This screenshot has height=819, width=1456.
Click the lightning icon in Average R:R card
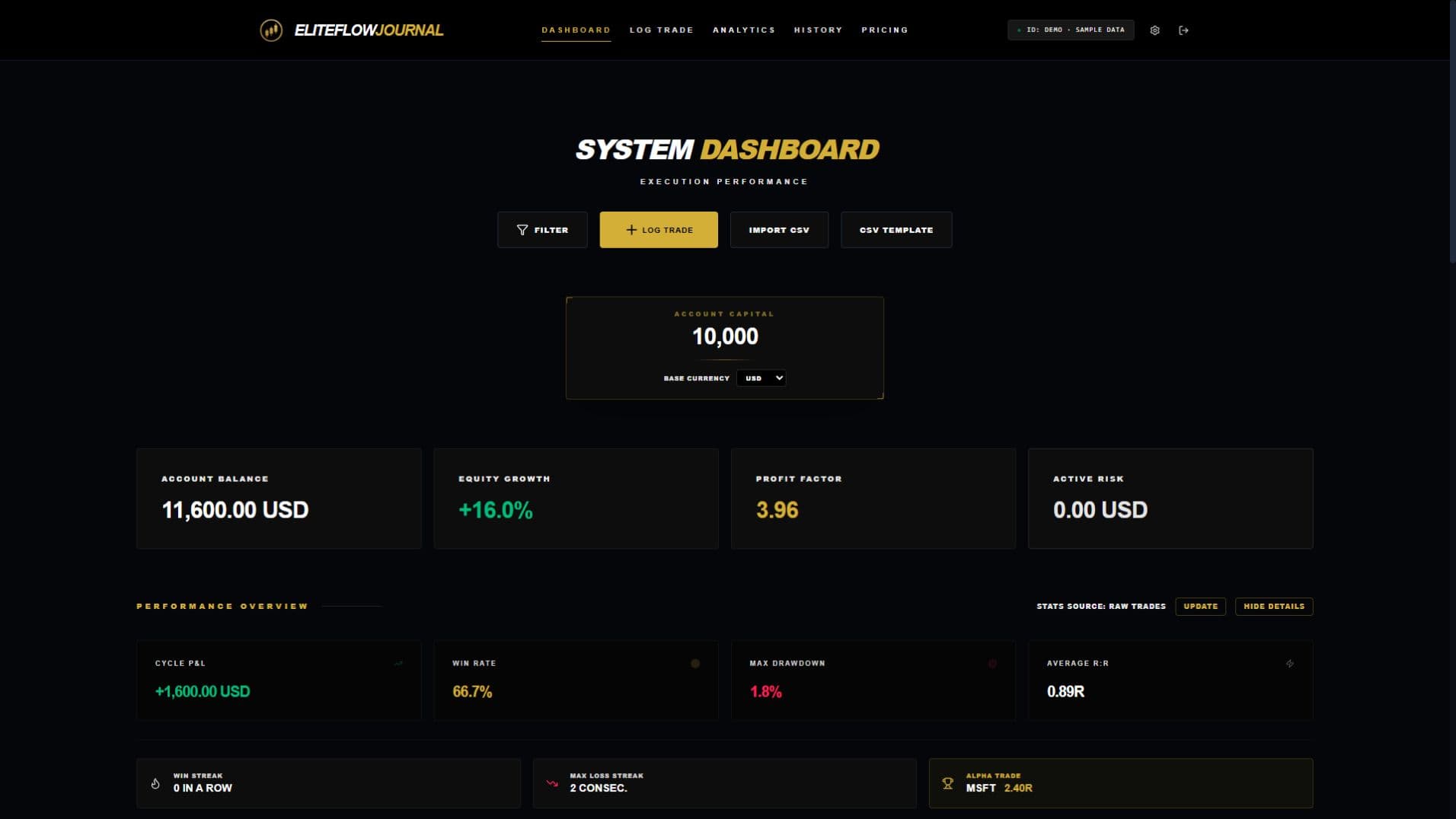click(1290, 664)
